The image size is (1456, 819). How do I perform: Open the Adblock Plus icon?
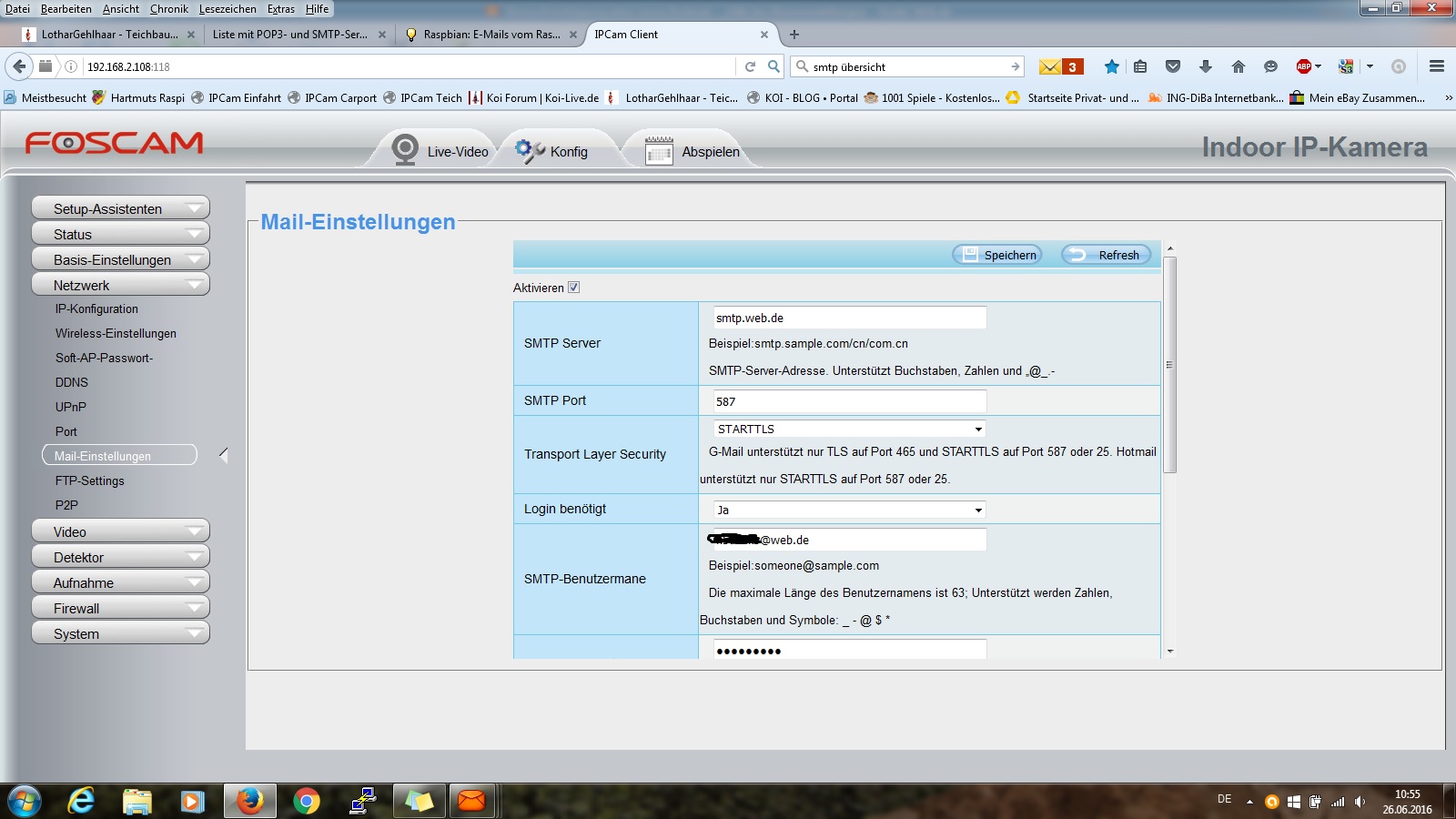tap(1304, 66)
